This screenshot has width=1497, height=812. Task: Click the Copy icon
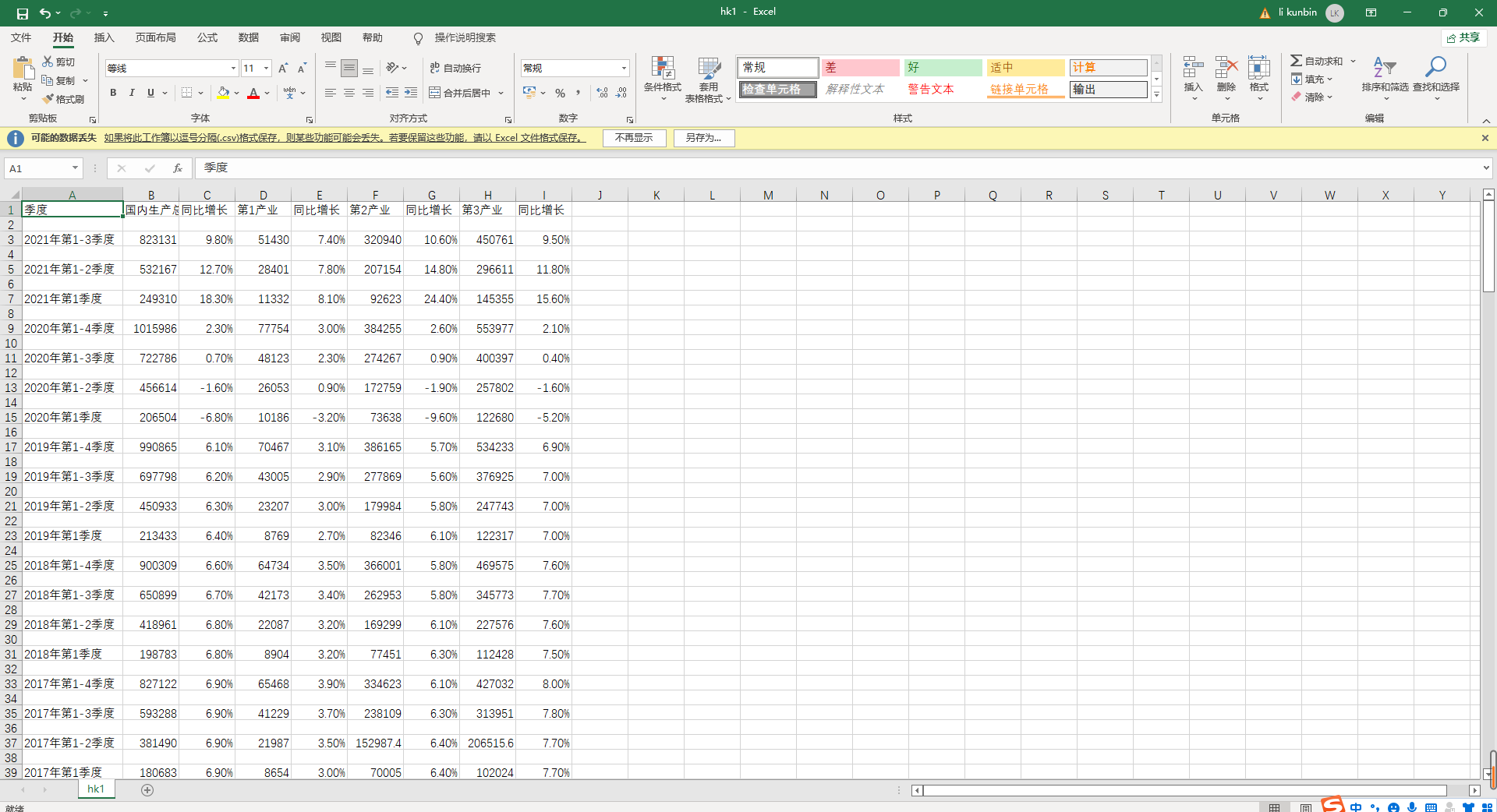(x=48, y=80)
